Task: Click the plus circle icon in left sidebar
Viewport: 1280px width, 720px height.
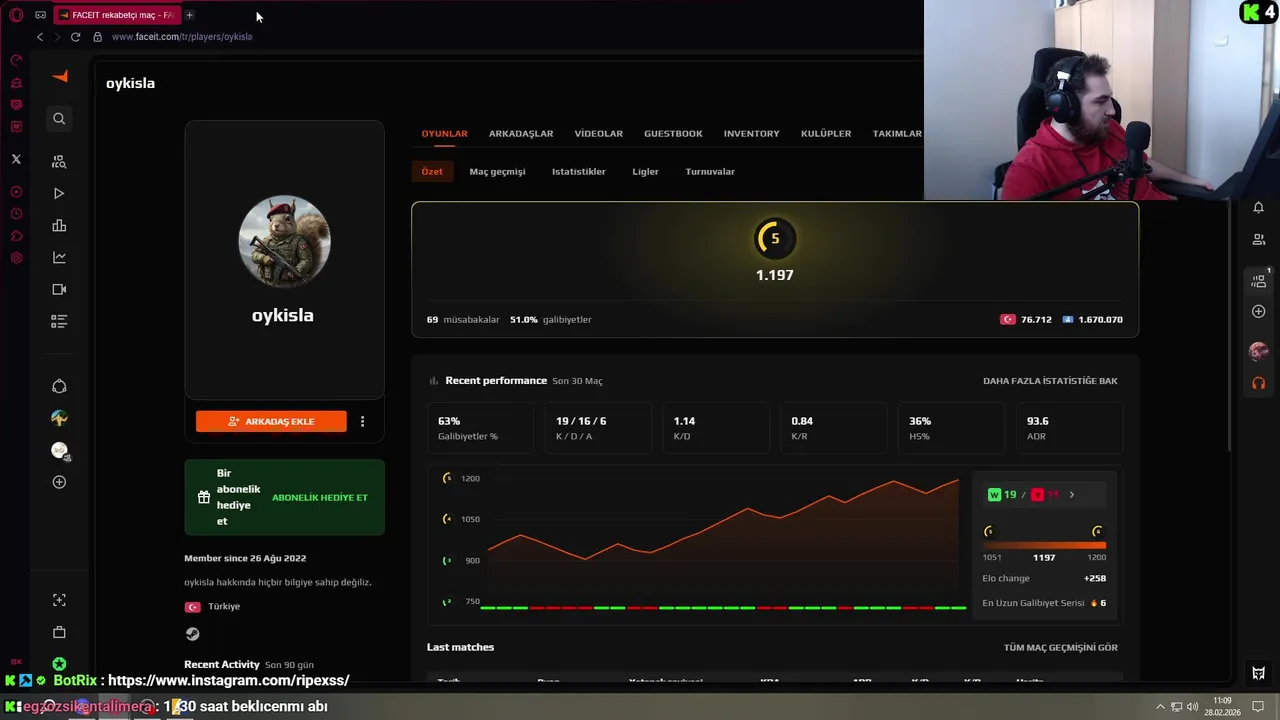Action: click(59, 482)
